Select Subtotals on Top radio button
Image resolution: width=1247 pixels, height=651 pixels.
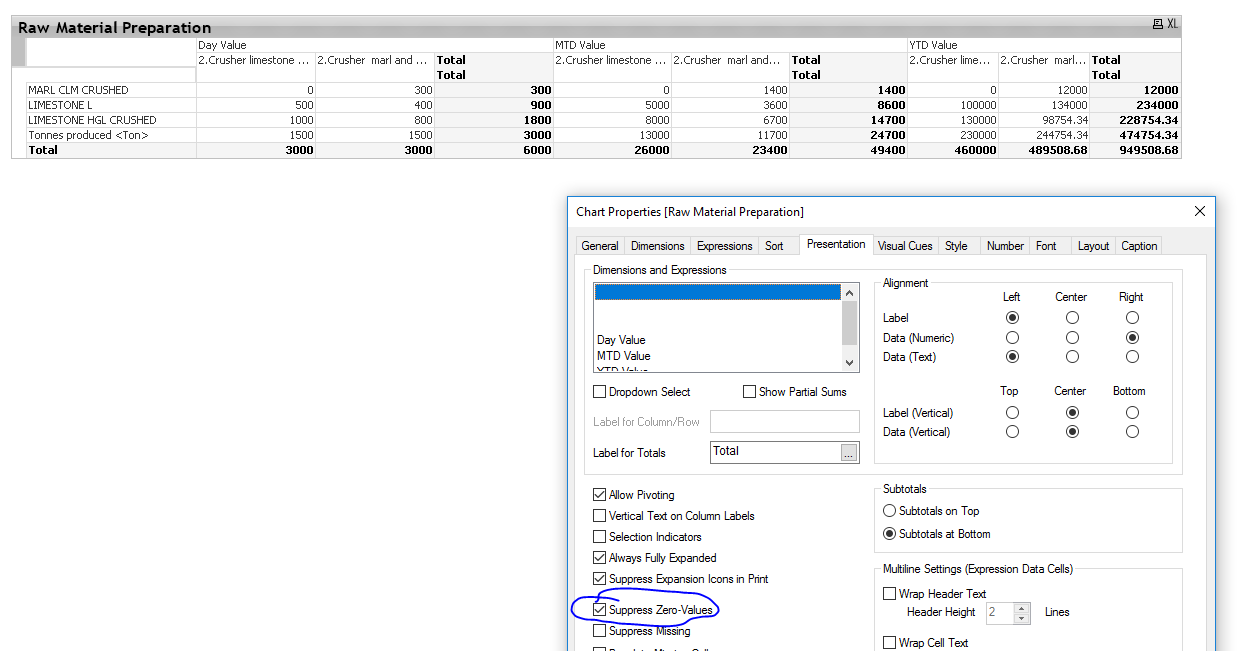click(888, 511)
